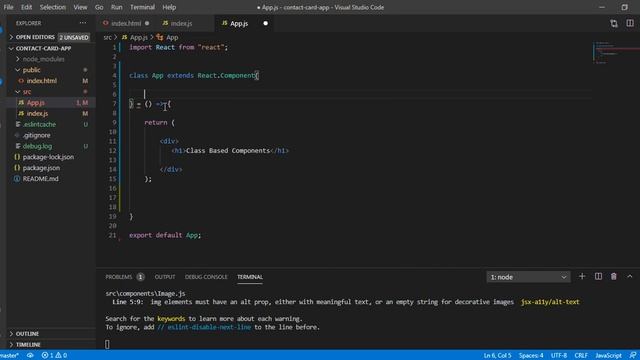Switch to the index.js editor tab
640x360 pixels.
click(x=181, y=23)
